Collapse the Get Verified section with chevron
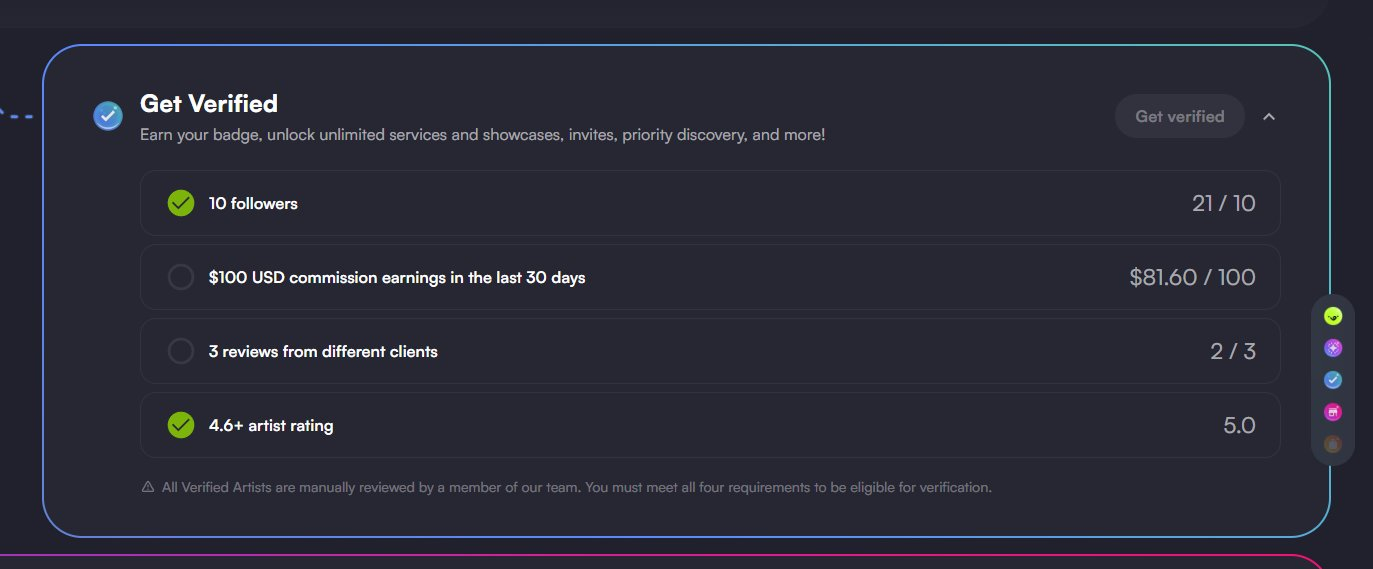1373x569 pixels. [1269, 117]
